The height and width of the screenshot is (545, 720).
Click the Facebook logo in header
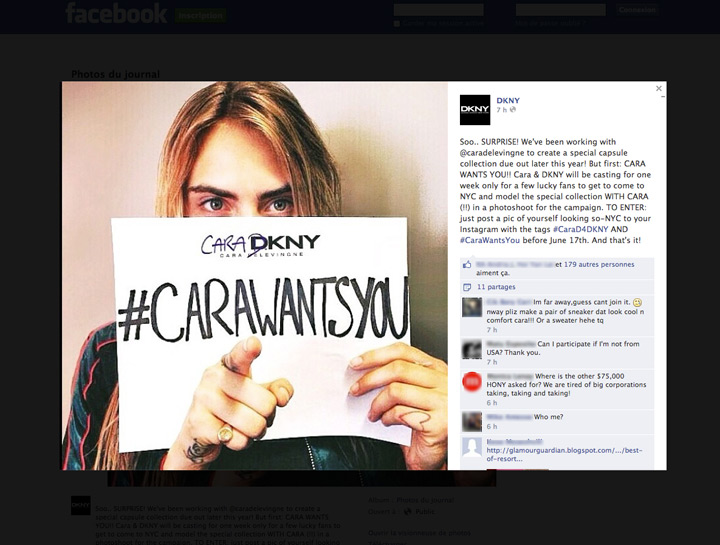click(x=117, y=13)
